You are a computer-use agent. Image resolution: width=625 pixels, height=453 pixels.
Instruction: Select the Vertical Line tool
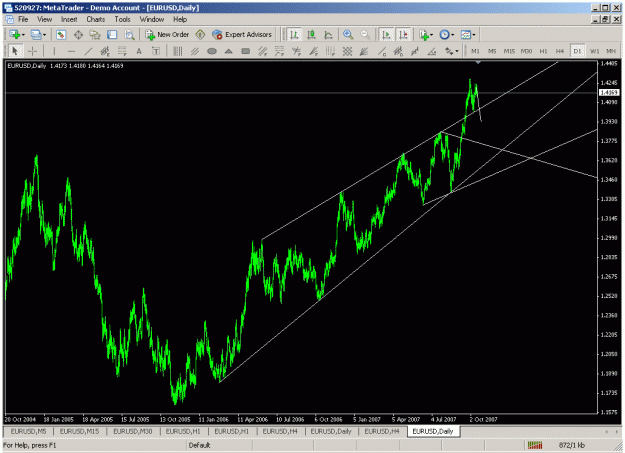point(54,51)
